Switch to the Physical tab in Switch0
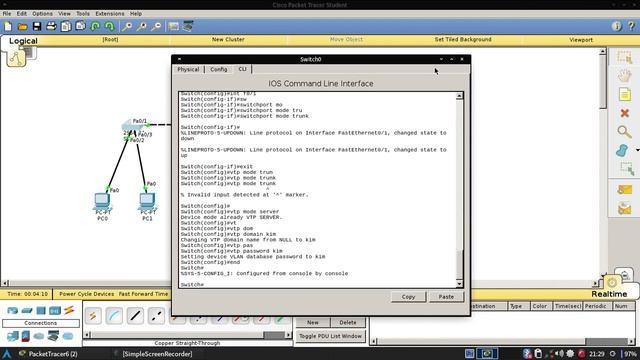The image size is (640, 360). coord(188,69)
